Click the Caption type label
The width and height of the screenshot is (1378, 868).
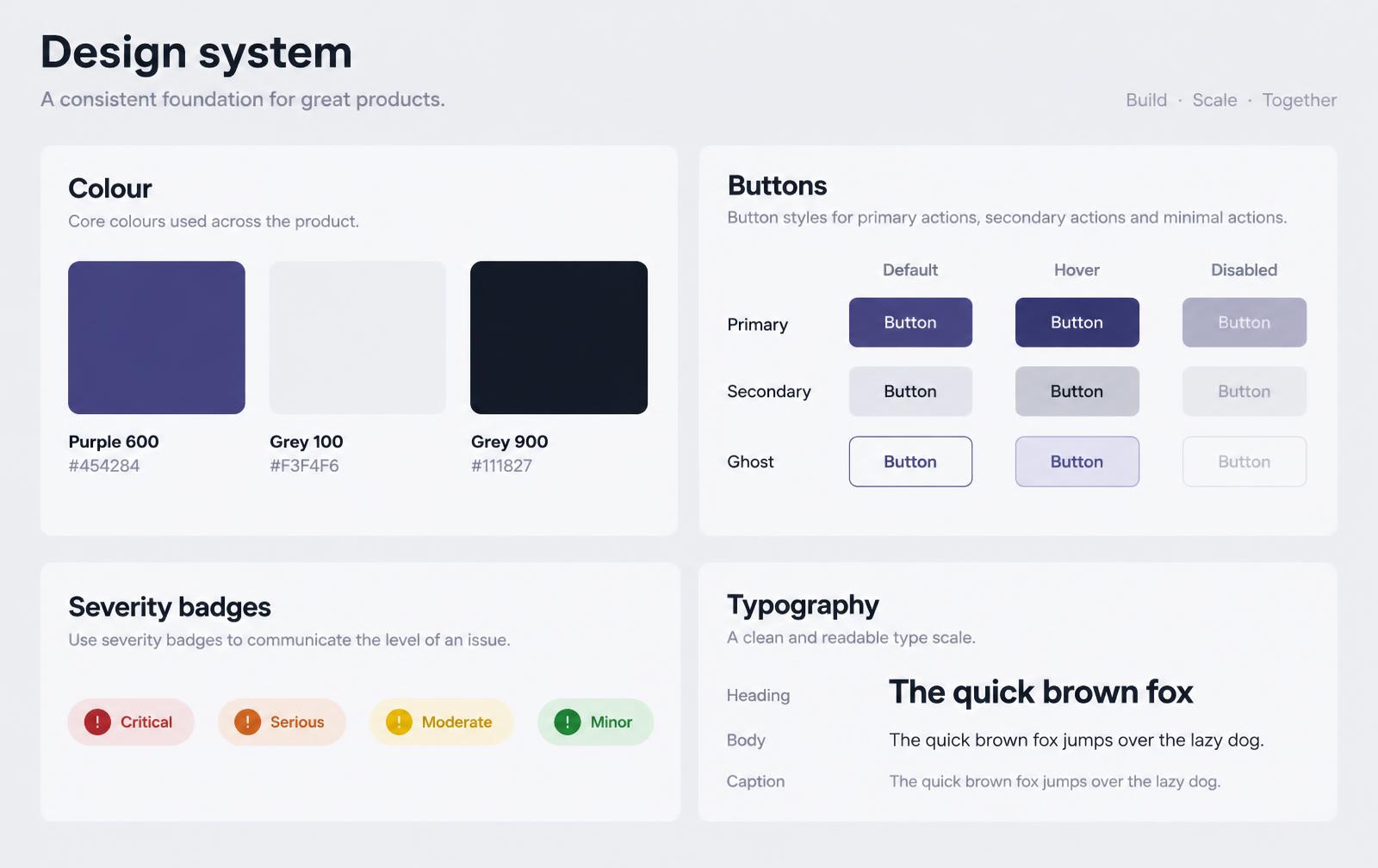pos(755,781)
